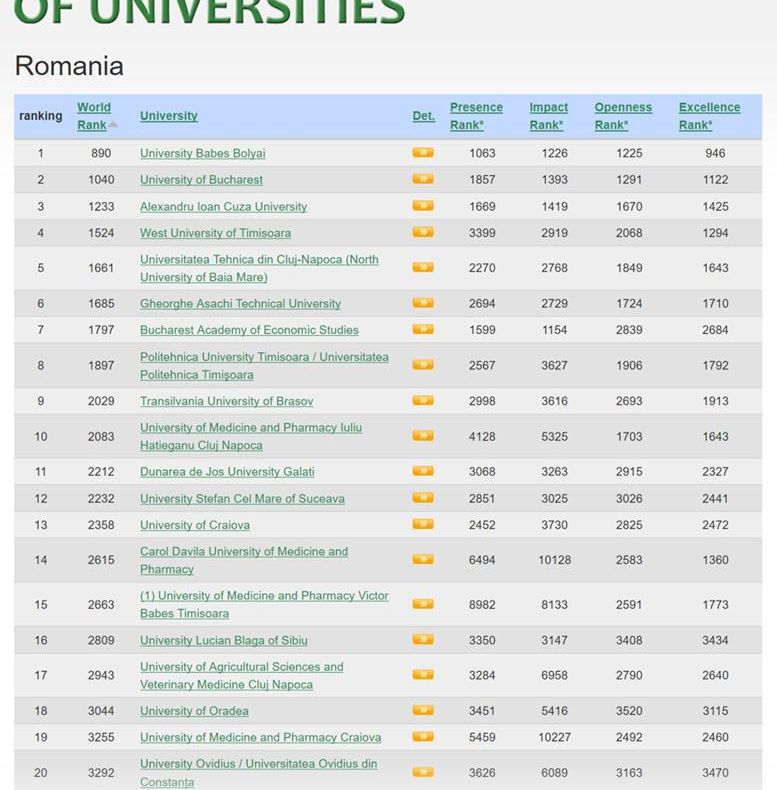This screenshot has height=790, width=777.
Task: Open details icon for Victor Babes Timisoara
Action: [x=423, y=604]
